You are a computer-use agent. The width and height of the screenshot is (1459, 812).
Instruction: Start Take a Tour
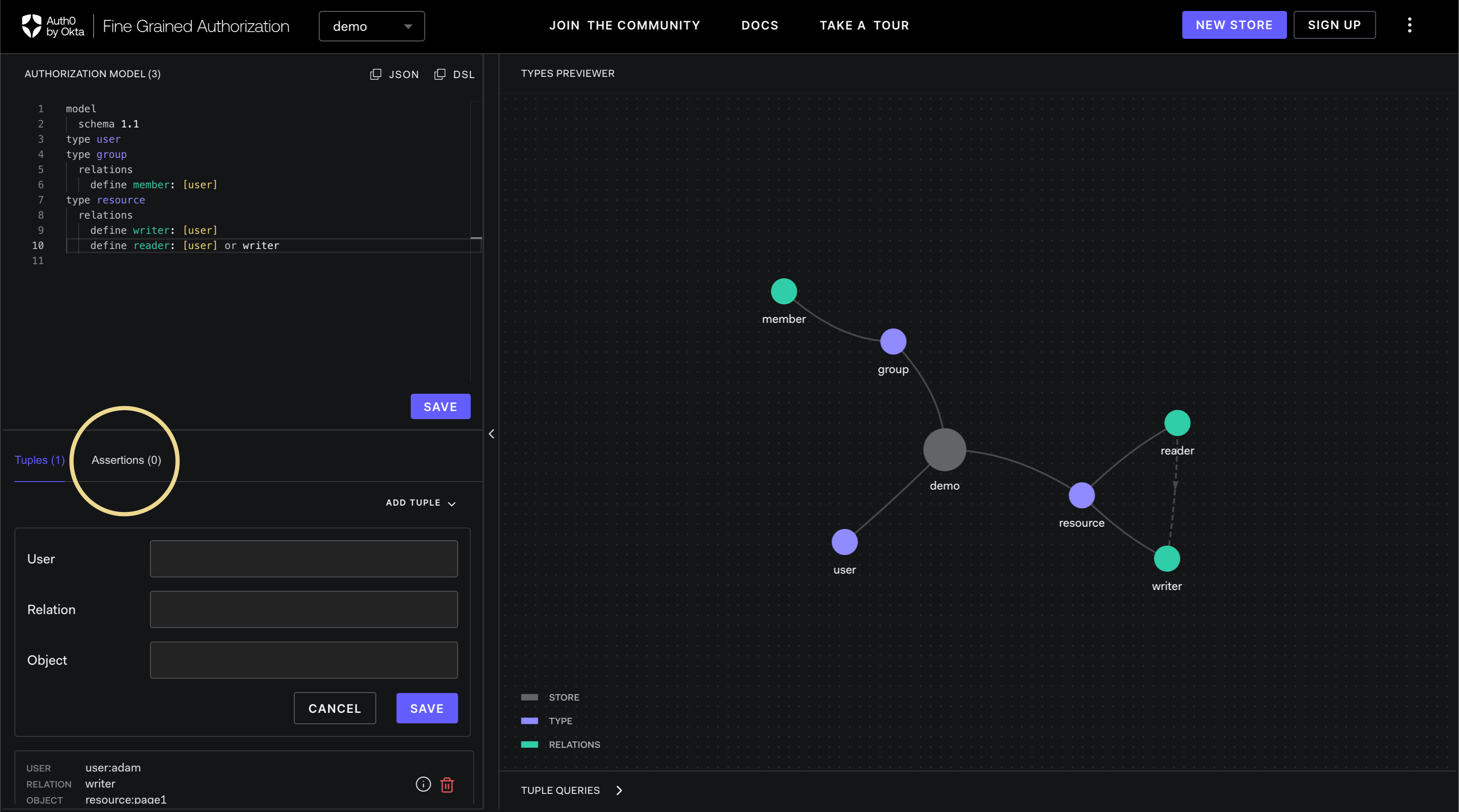[864, 25]
